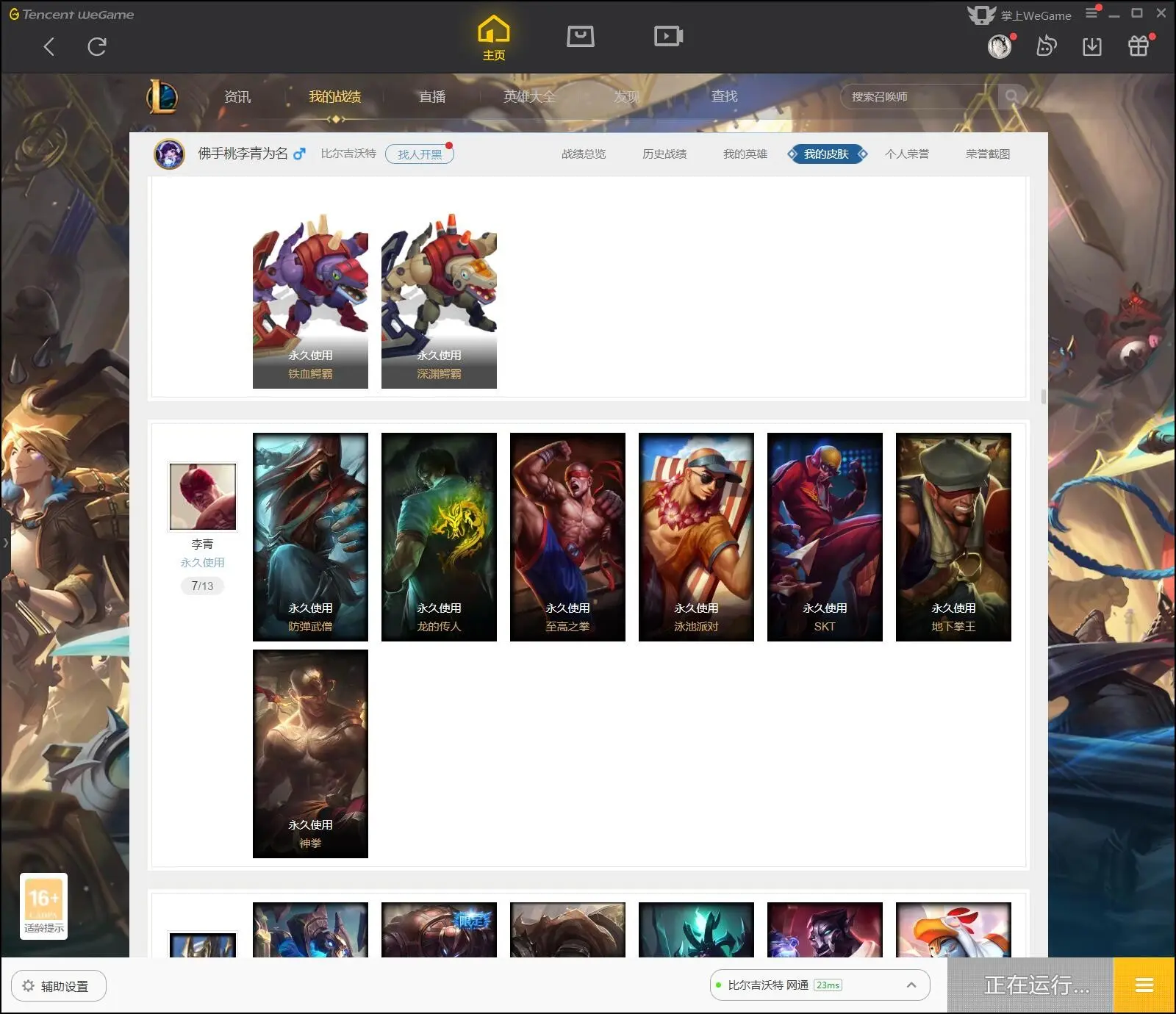Open the gift box icon

1139,46
